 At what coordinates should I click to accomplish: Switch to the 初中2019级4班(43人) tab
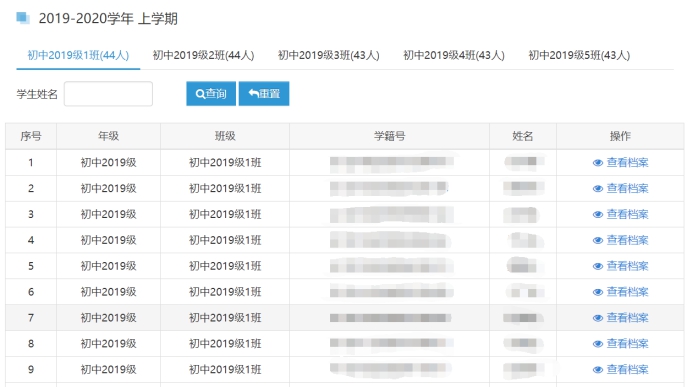[x=454, y=55]
